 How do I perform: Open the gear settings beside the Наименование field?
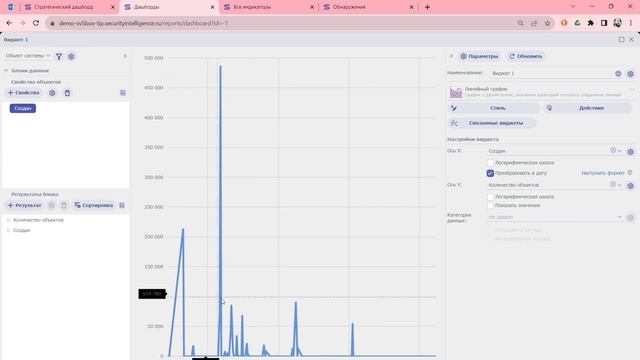click(630, 74)
